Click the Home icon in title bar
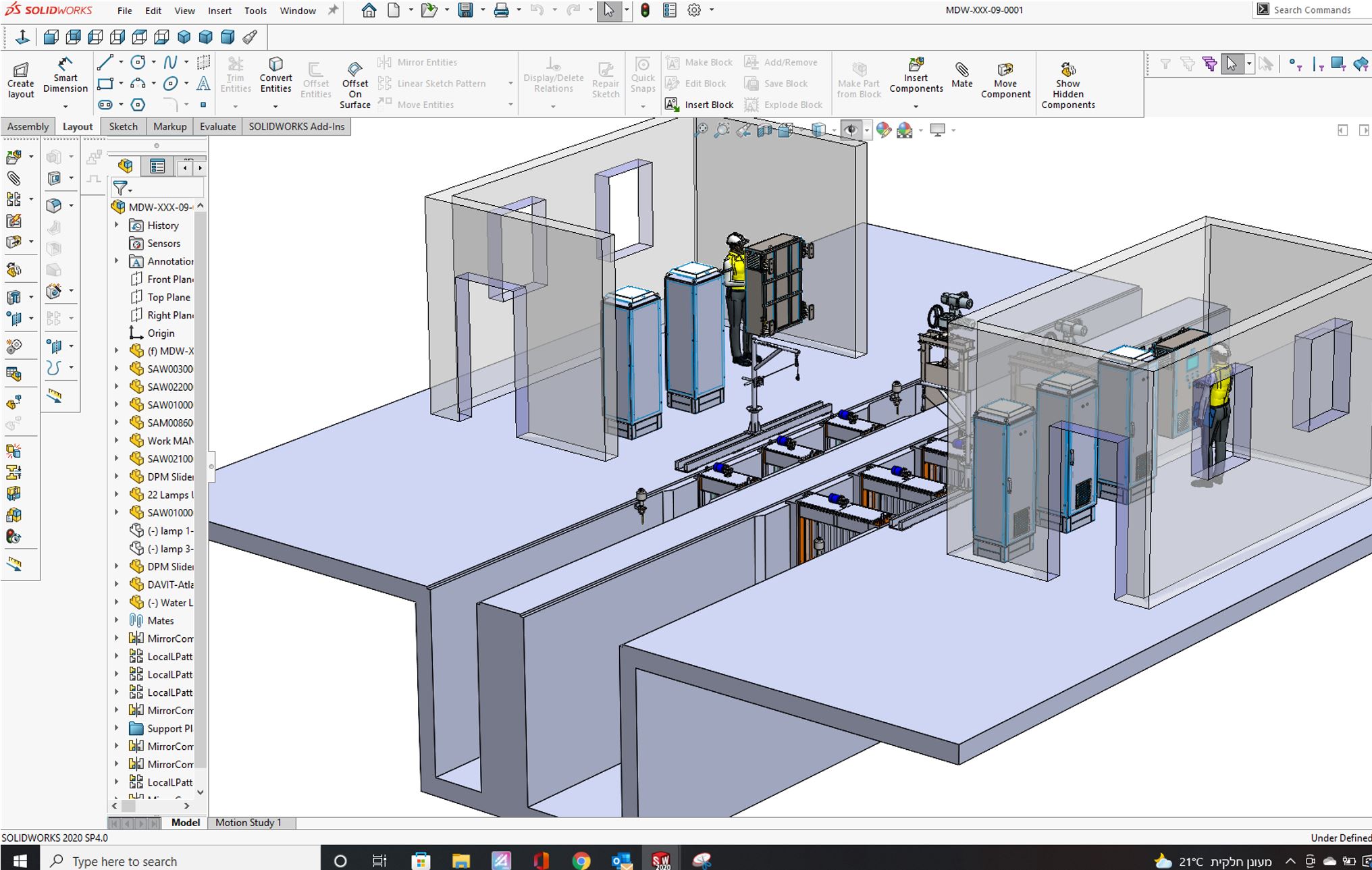The width and height of the screenshot is (1372, 870). click(369, 10)
